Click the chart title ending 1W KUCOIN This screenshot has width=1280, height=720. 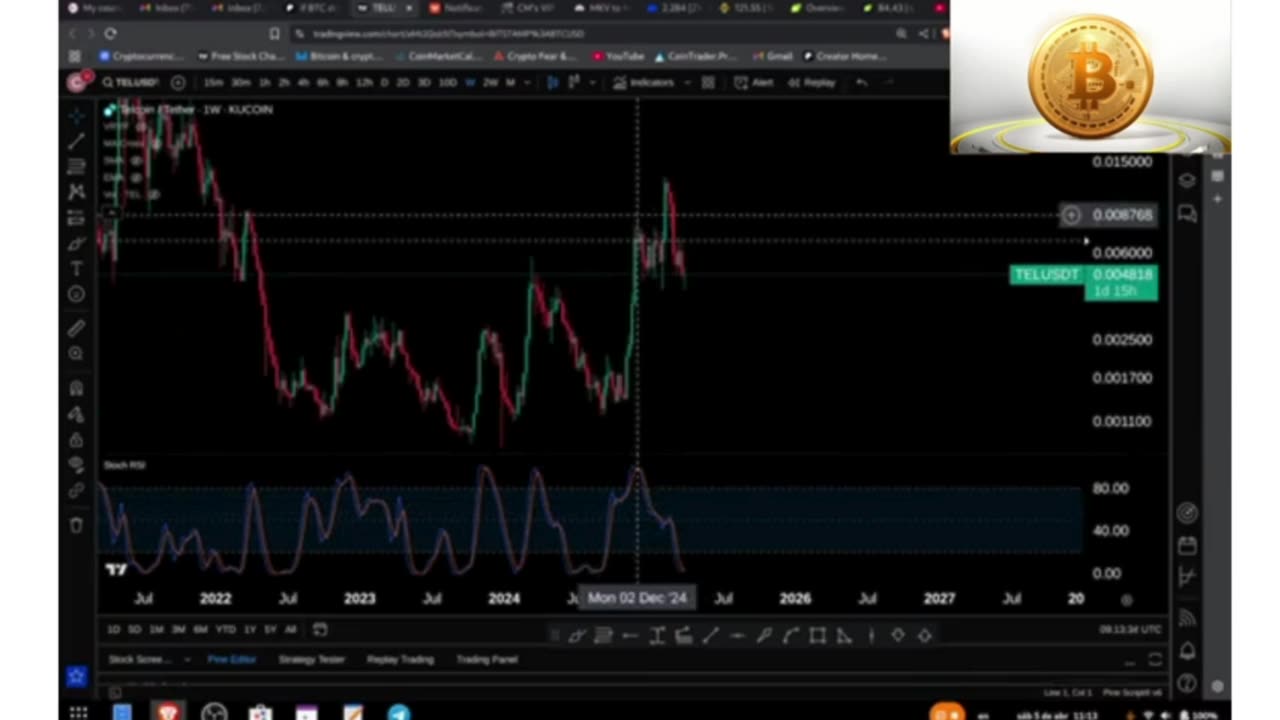(195, 109)
